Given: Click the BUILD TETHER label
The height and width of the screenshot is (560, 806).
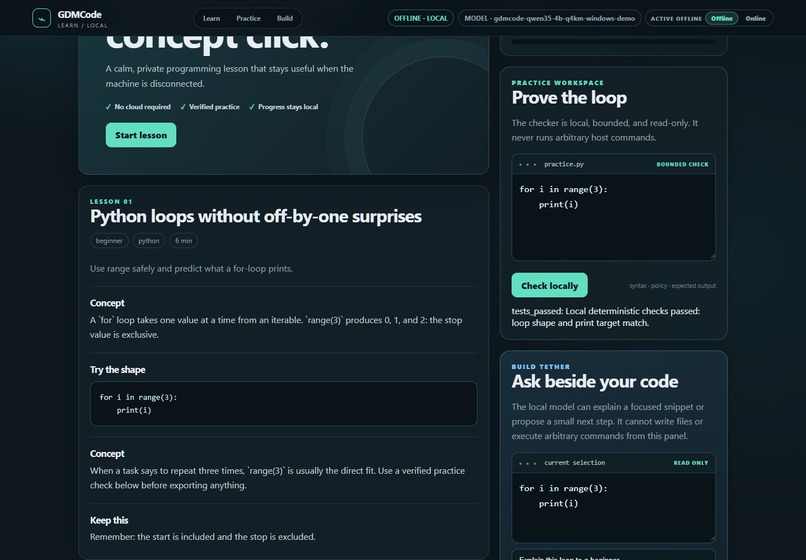Looking at the screenshot, I should (541, 367).
